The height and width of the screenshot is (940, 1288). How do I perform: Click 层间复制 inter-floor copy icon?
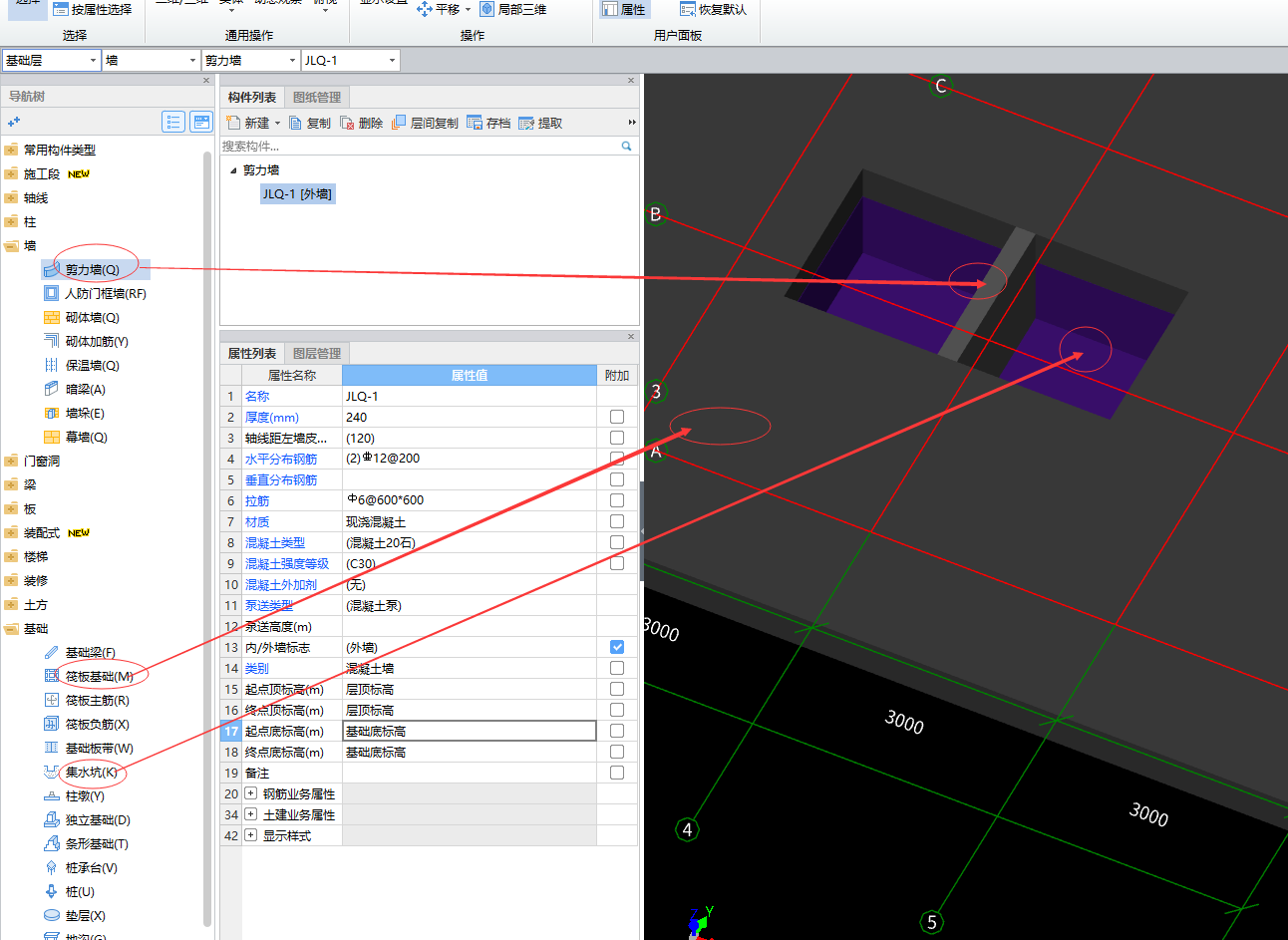click(399, 123)
